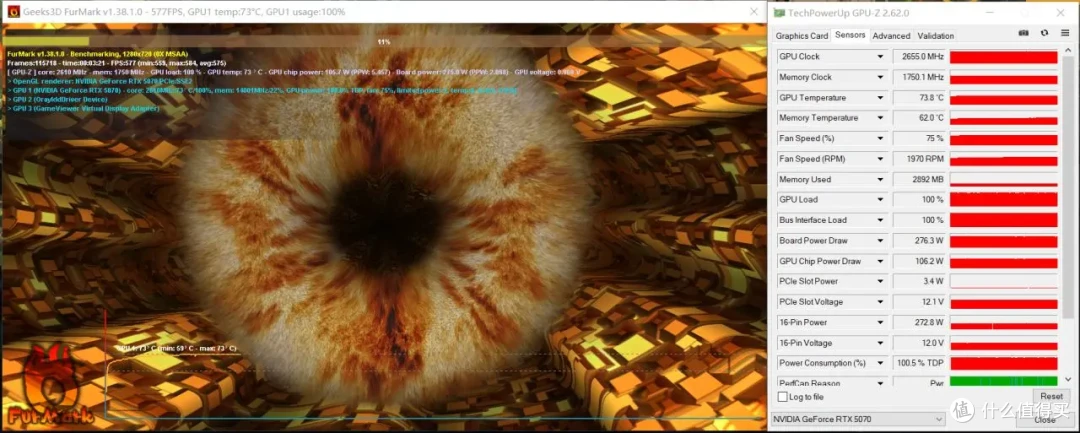Click the GPU-Z screenshot camera icon

(1024, 34)
